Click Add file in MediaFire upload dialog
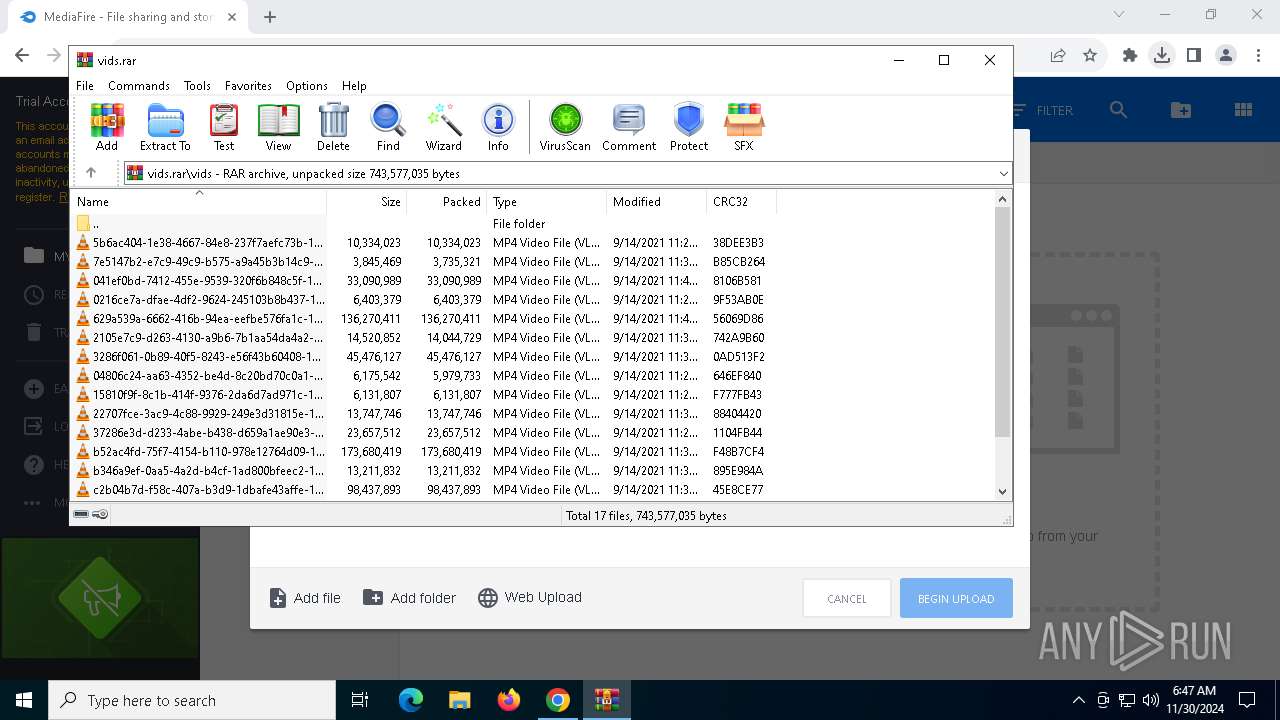 [x=305, y=598]
